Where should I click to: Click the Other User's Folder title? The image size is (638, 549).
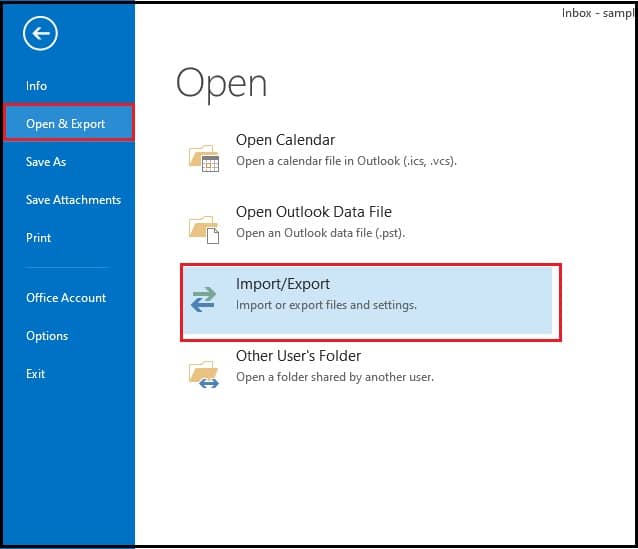click(x=298, y=356)
